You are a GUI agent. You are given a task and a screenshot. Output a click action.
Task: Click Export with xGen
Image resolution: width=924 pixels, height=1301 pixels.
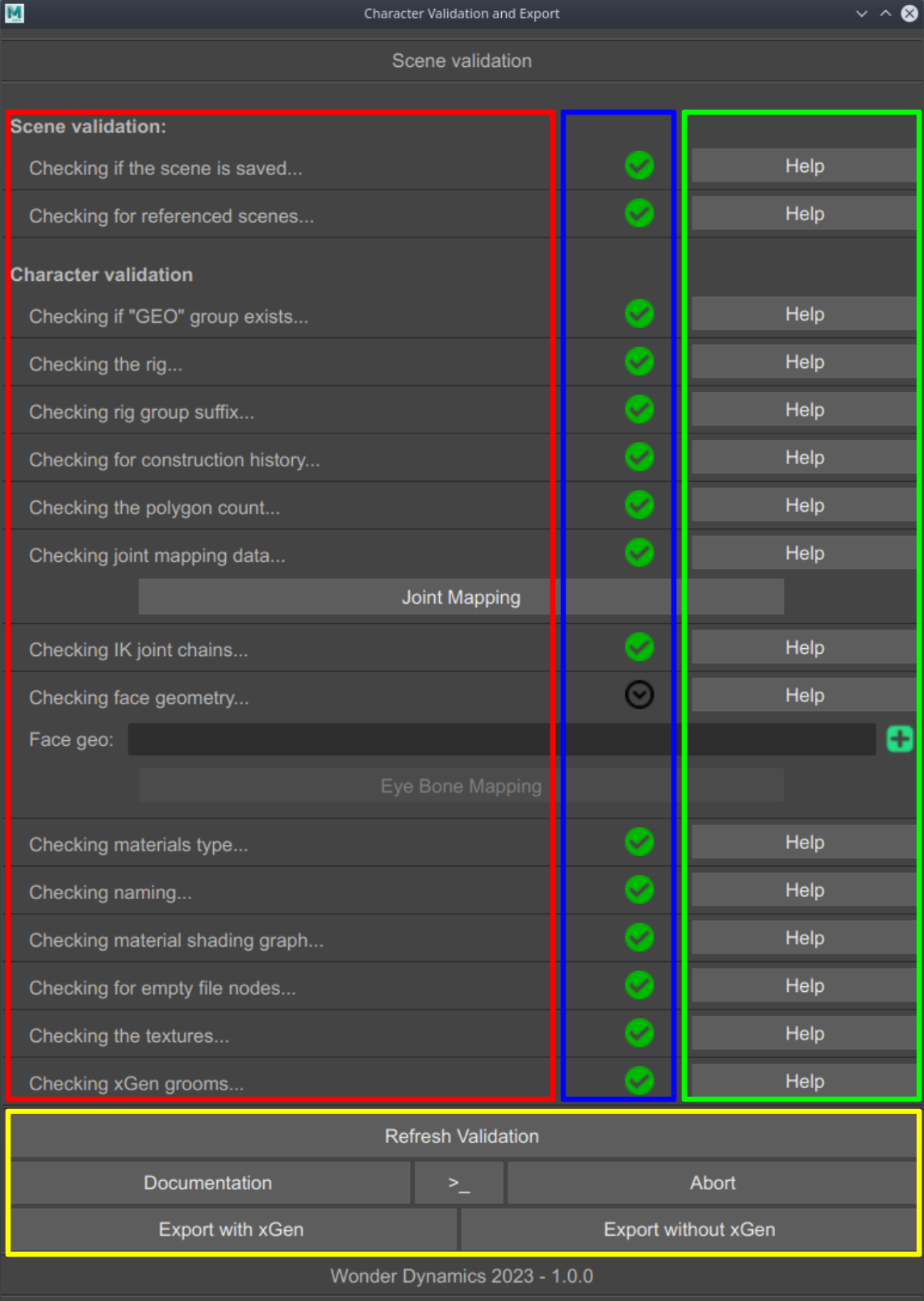pyautogui.click(x=232, y=1229)
